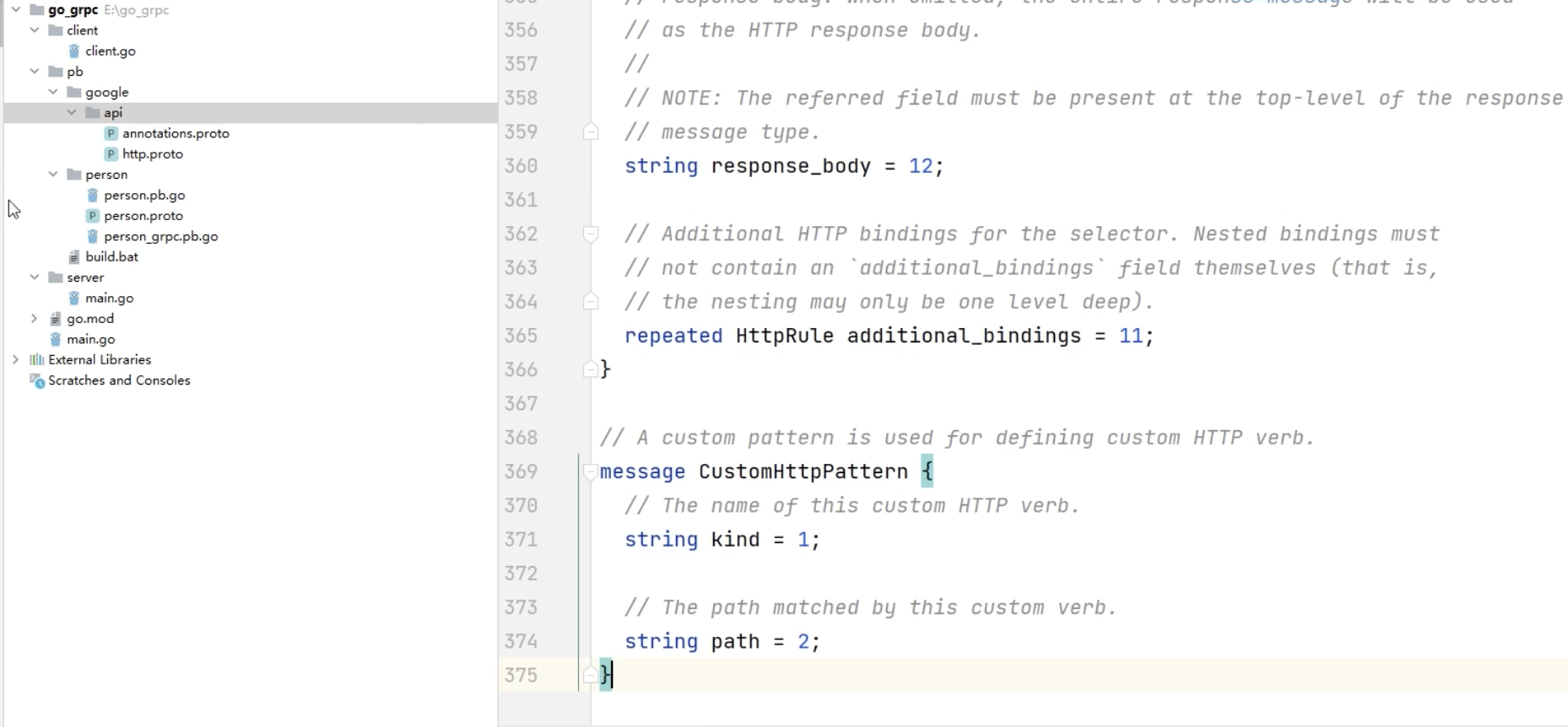
Task: Collapse the api folder chevron
Action: 72,113
